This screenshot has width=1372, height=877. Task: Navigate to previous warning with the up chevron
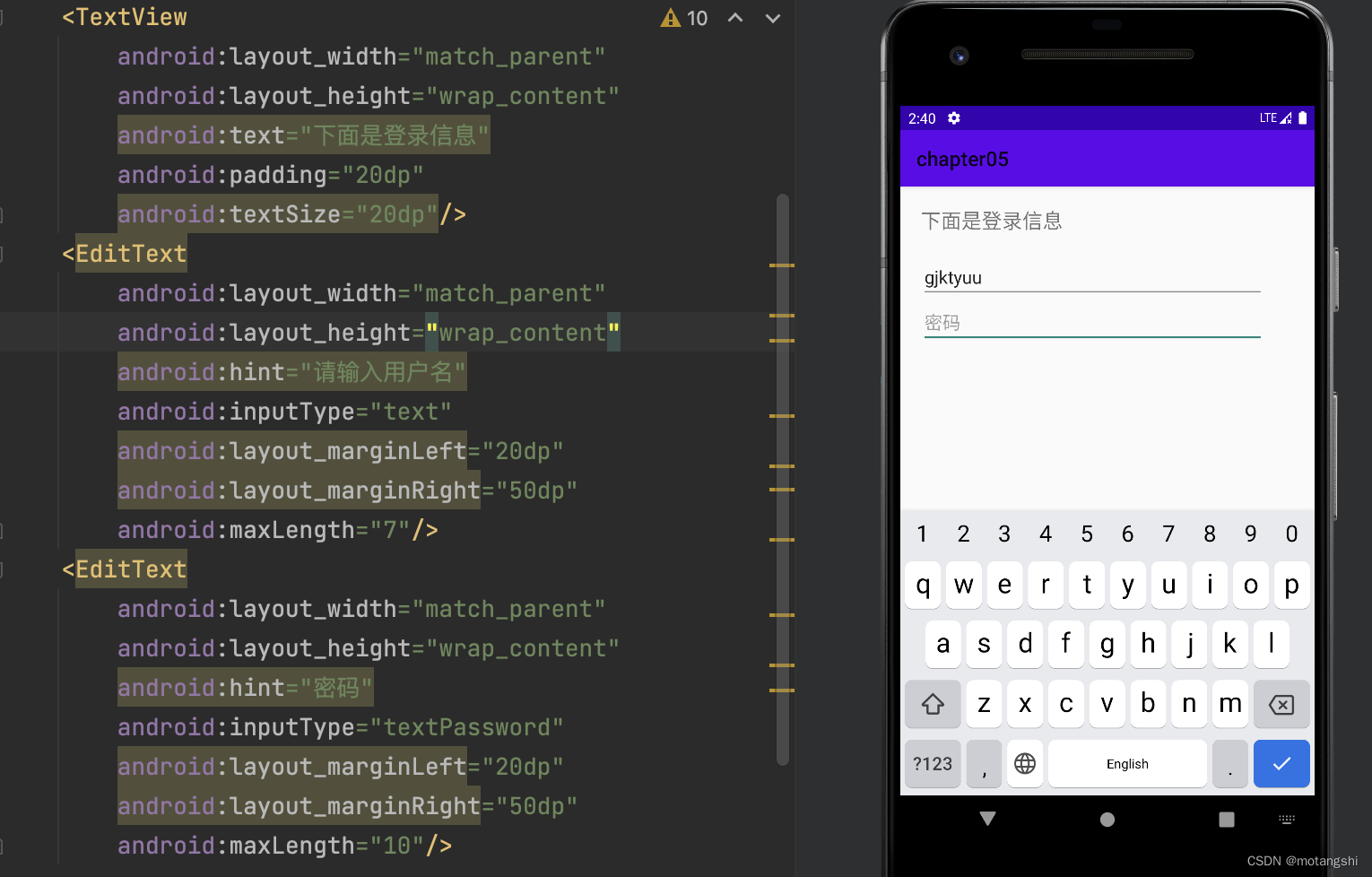[735, 18]
